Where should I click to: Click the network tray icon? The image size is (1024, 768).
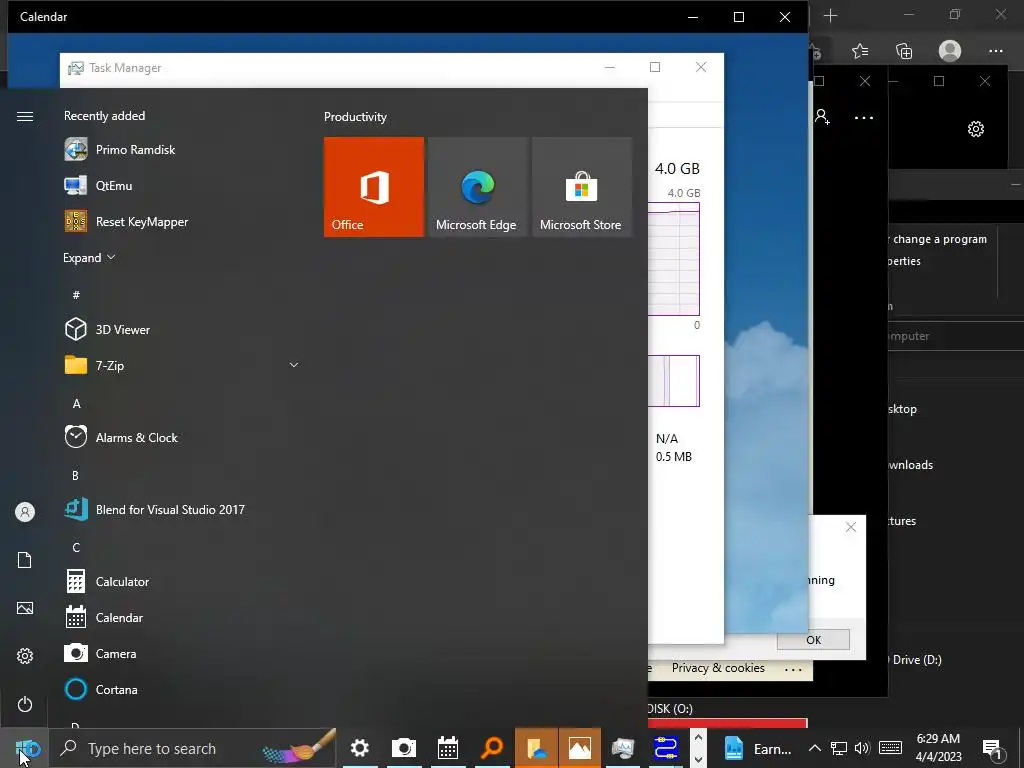pos(839,748)
